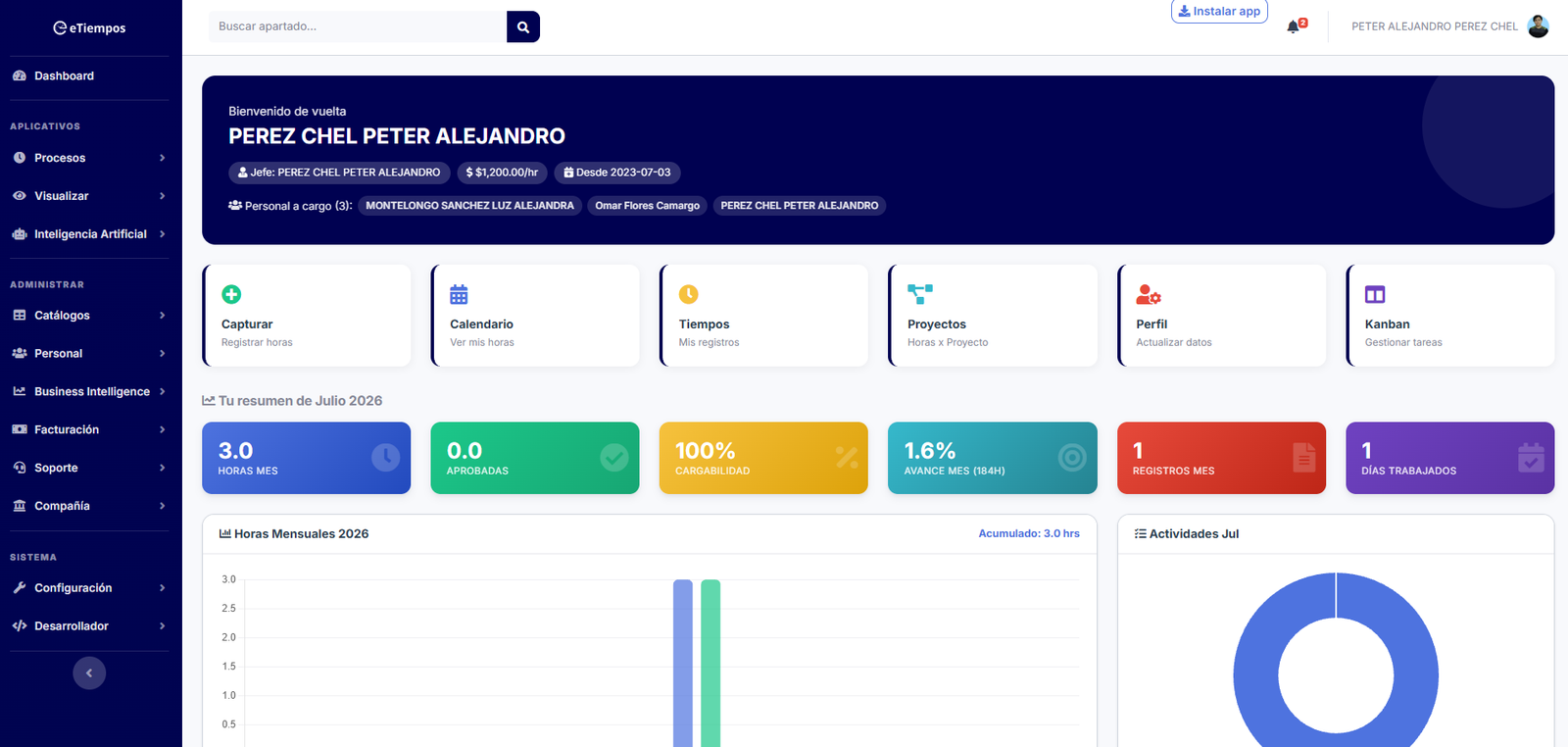Image resolution: width=1568 pixels, height=747 pixels.
Task: Click the Personal users icon in sidebar
Action: (20, 353)
